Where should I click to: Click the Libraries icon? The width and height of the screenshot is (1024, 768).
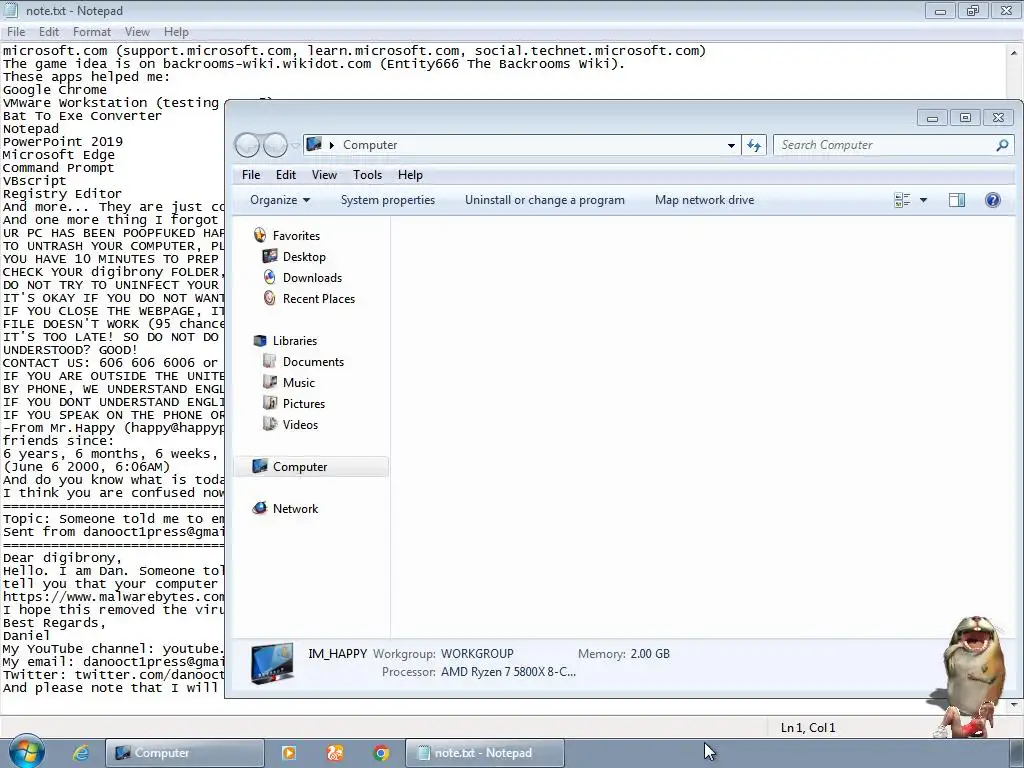click(x=260, y=340)
